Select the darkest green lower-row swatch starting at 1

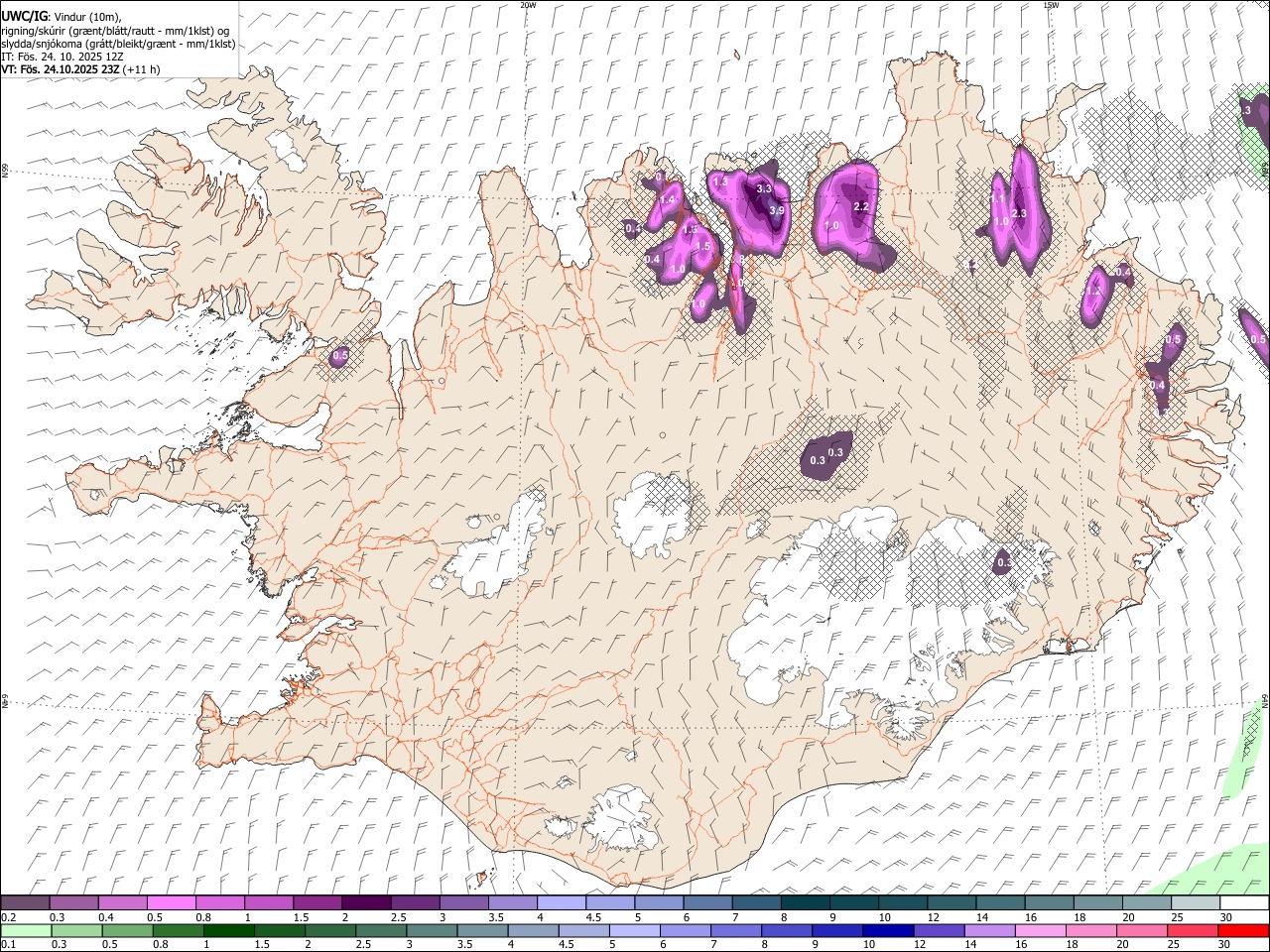coord(228,930)
